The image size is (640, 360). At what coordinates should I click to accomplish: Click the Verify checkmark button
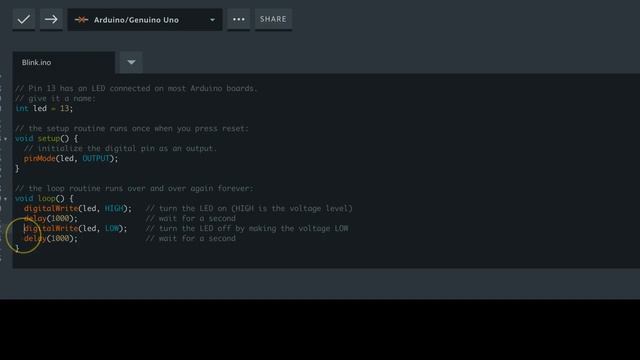click(x=24, y=19)
